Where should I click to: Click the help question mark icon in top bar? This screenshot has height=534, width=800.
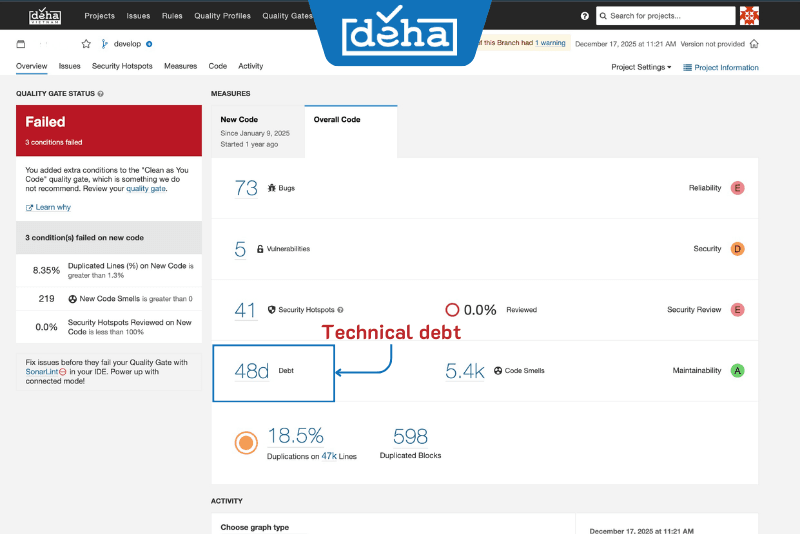click(585, 16)
